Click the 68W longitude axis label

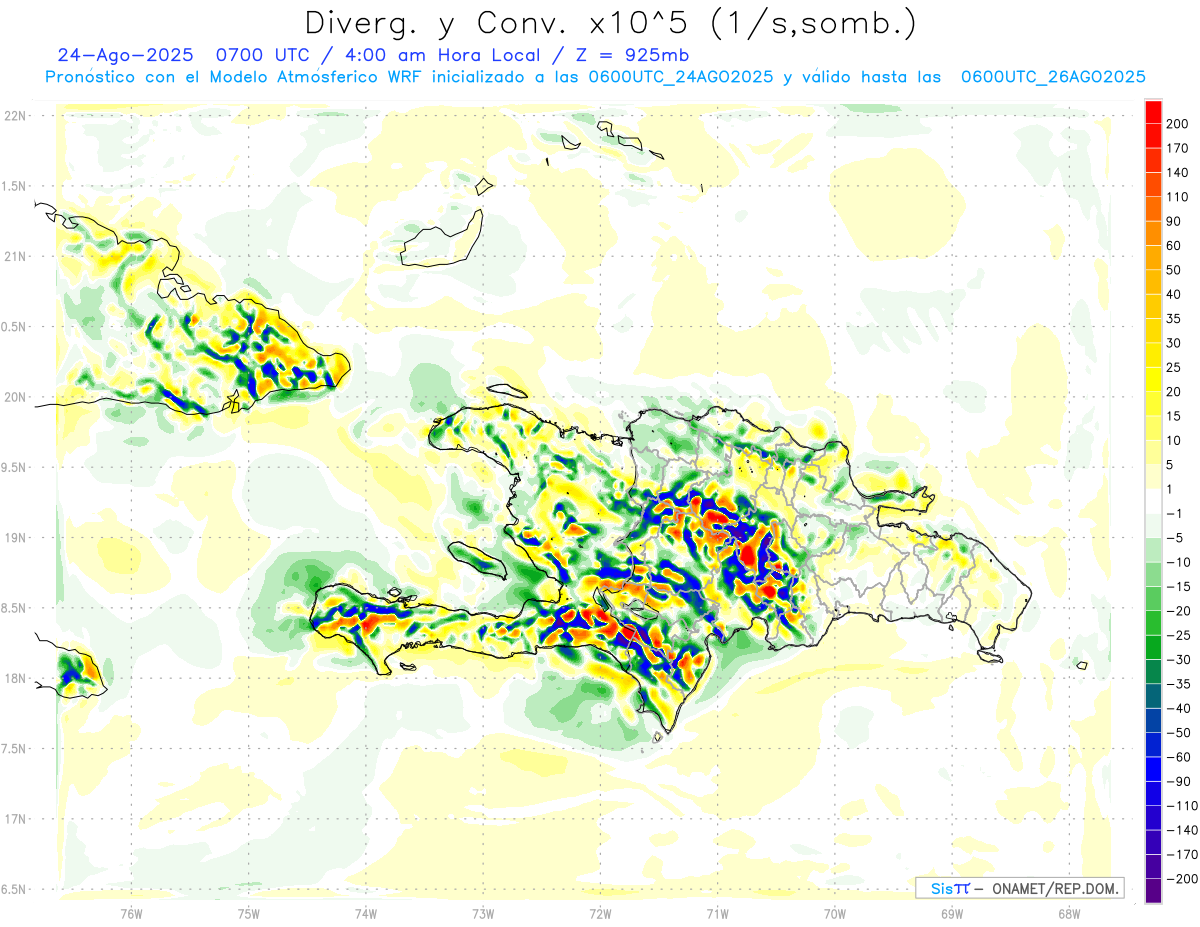click(1069, 913)
